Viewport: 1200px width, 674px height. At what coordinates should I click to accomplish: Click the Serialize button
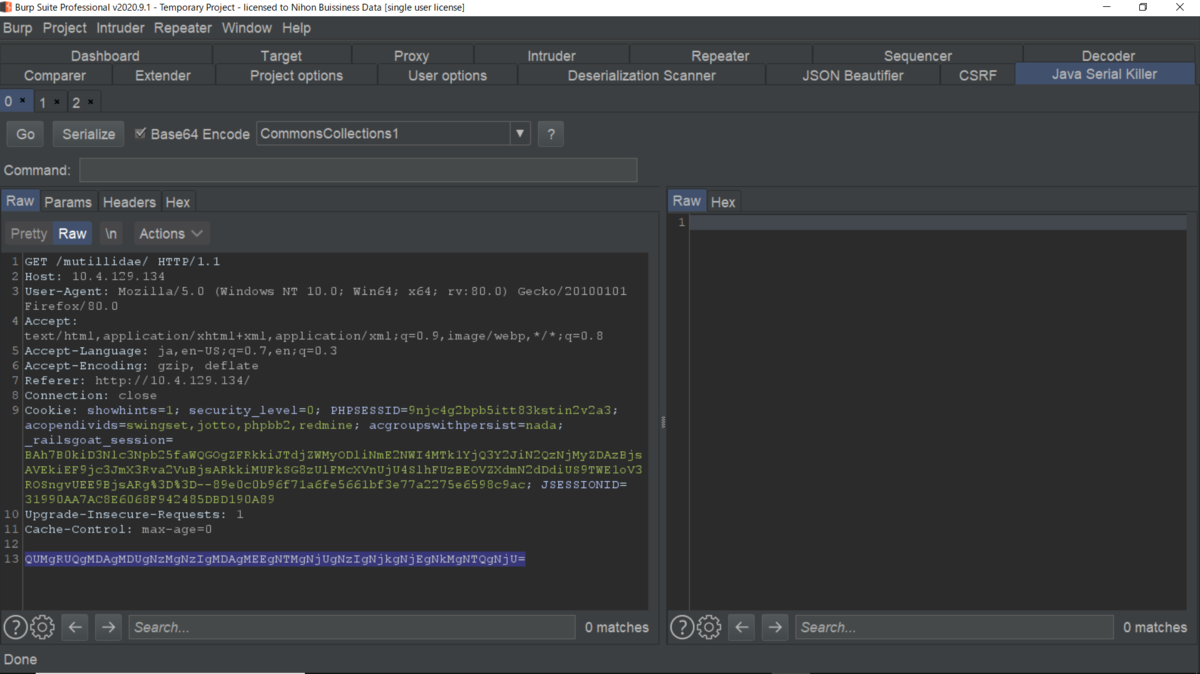click(89, 134)
